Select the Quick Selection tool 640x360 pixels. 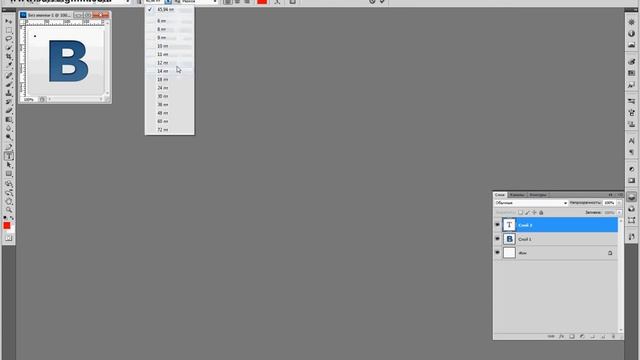click(9, 48)
